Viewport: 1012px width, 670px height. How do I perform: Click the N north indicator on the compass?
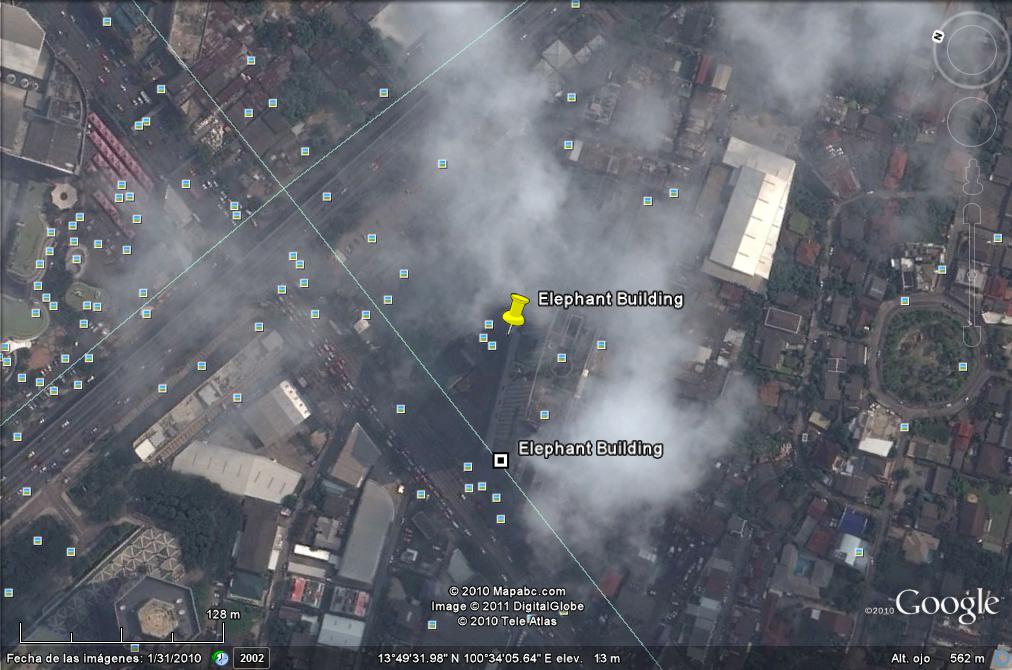click(x=938, y=36)
